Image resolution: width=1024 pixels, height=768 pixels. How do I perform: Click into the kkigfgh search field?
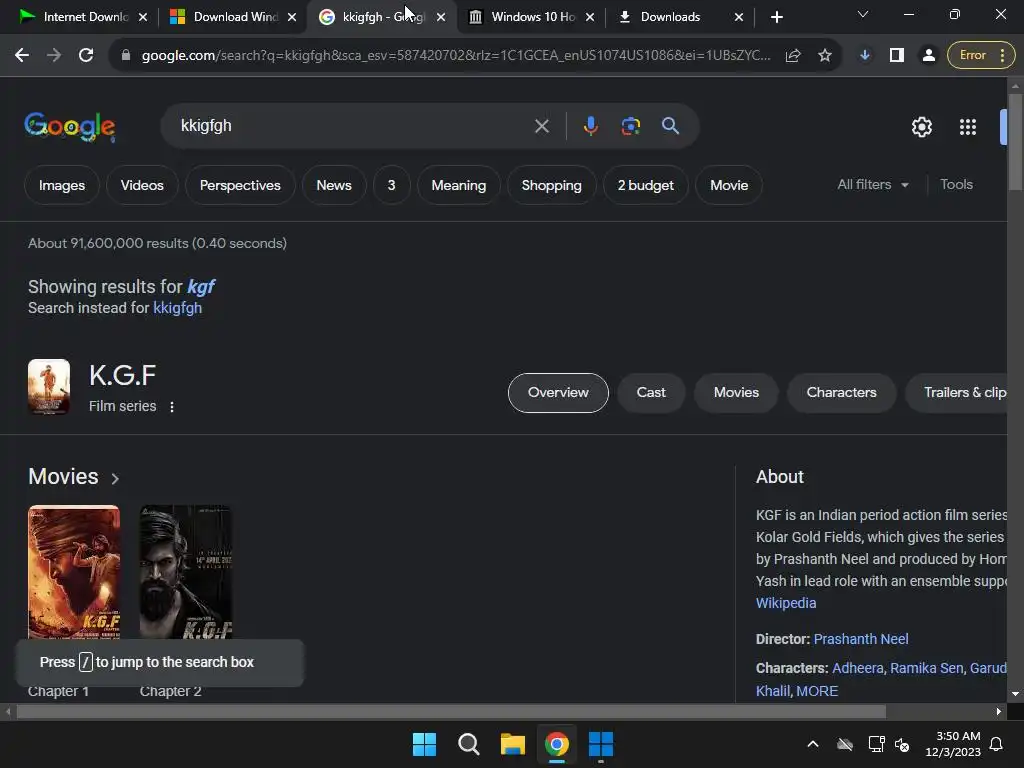point(353,126)
